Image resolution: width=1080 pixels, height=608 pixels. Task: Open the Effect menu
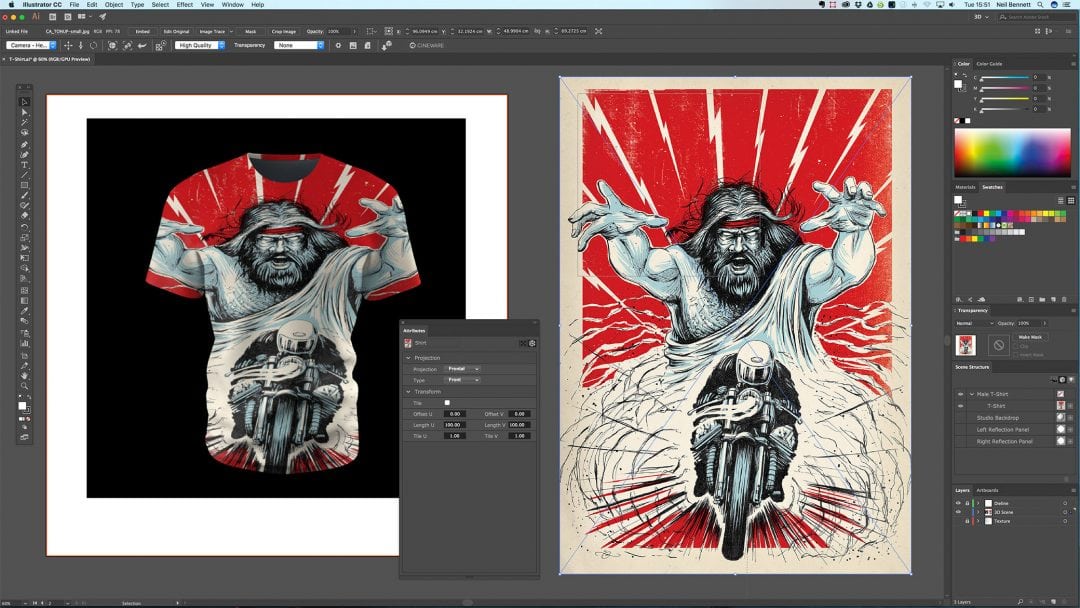[185, 5]
